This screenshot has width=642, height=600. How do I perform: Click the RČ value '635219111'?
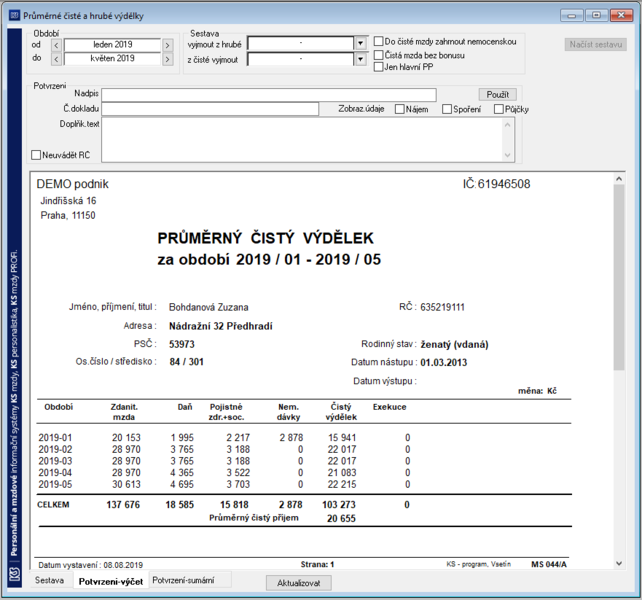[x=442, y=307]
